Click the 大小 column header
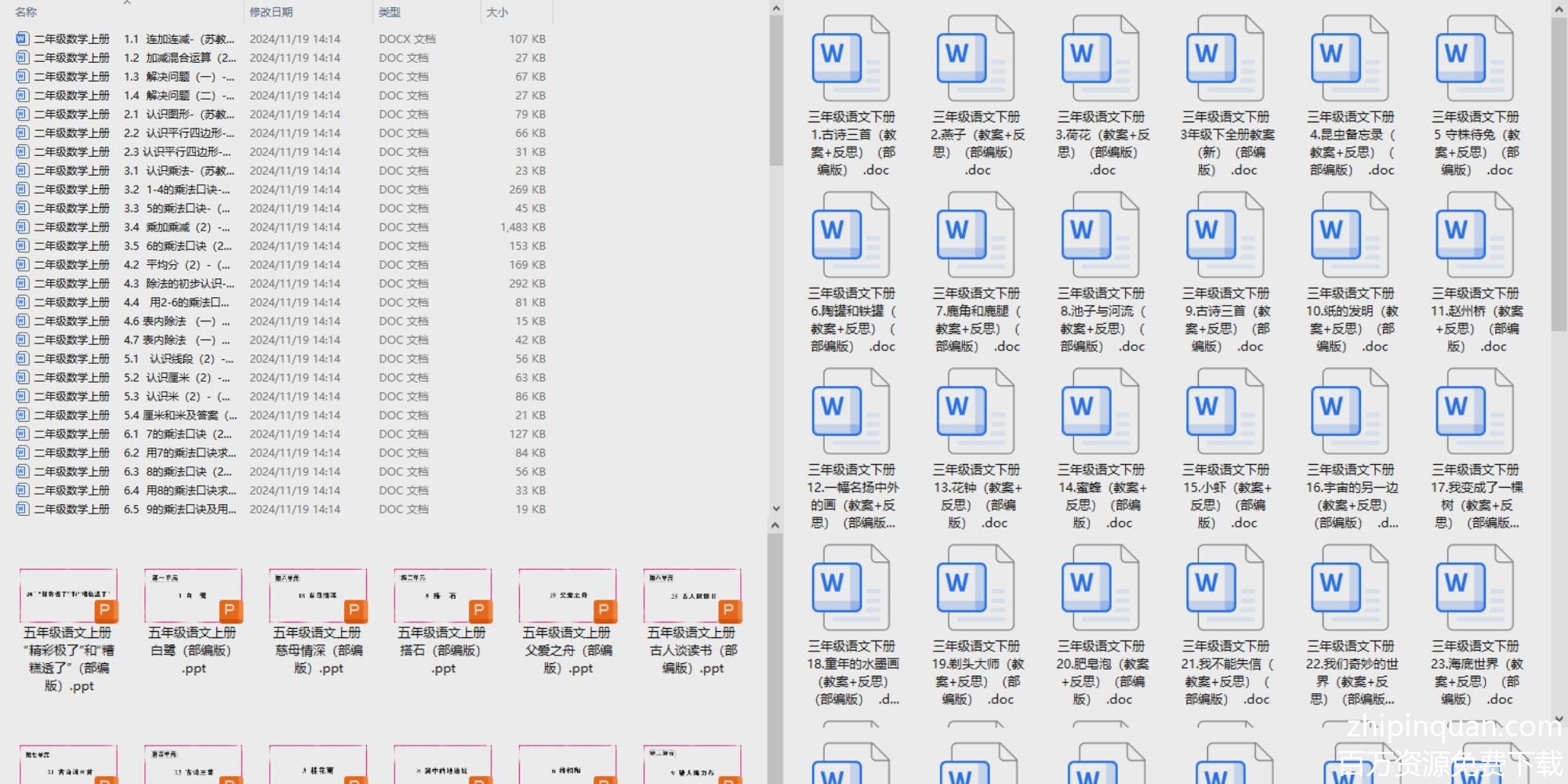 pos(497,12)
